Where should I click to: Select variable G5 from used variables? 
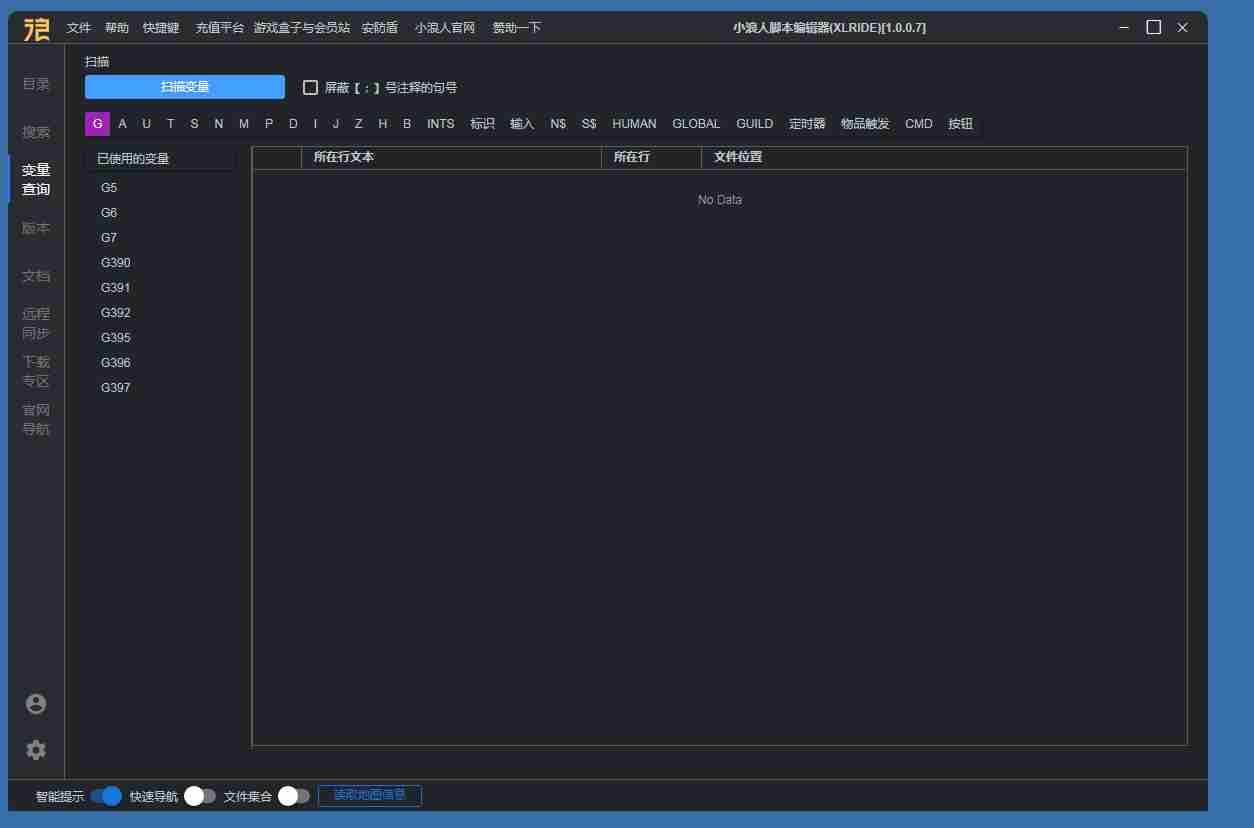point(109,188)
